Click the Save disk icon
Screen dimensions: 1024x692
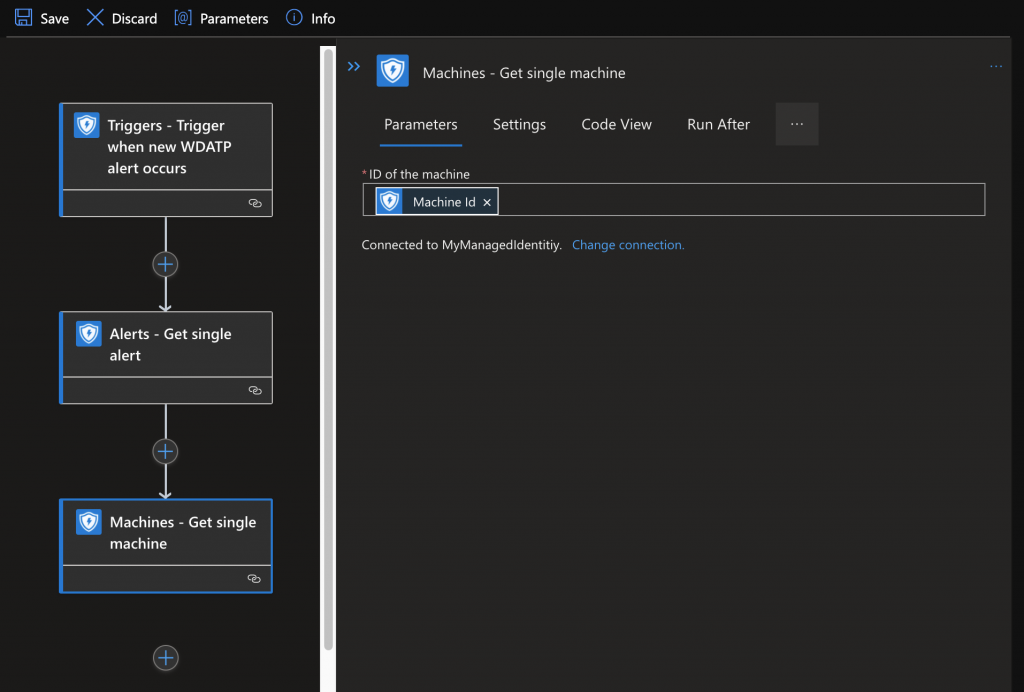click(x=24, y=18)
